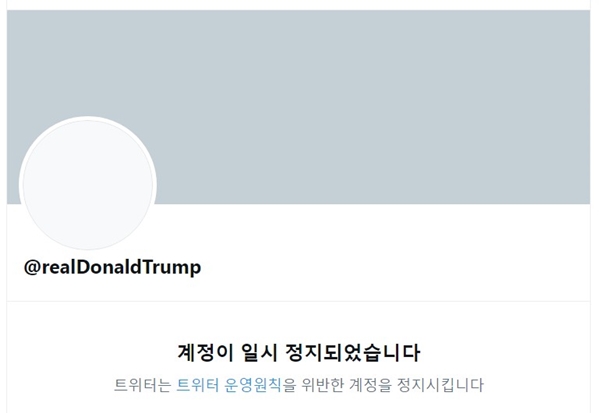Click the white ring around the avatar
Image resolution: width=600 pixels, height=413 pixels.
click(88, 118)
